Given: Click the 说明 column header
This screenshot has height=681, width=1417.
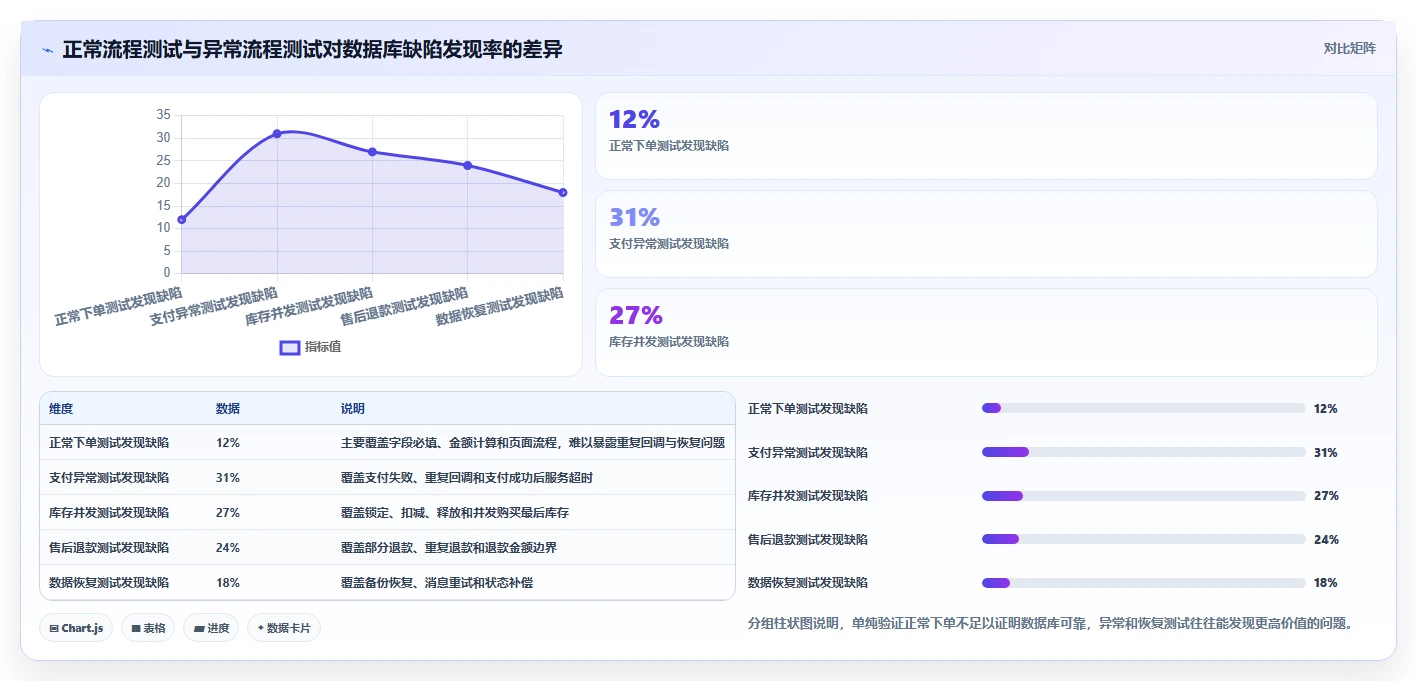Looking at the screenshot, I should pos(353,409).
